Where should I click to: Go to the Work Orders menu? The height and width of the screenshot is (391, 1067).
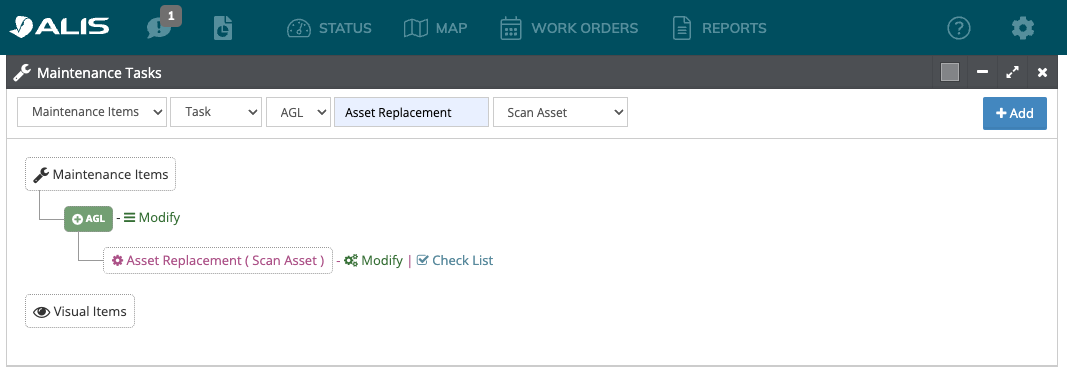569,28
